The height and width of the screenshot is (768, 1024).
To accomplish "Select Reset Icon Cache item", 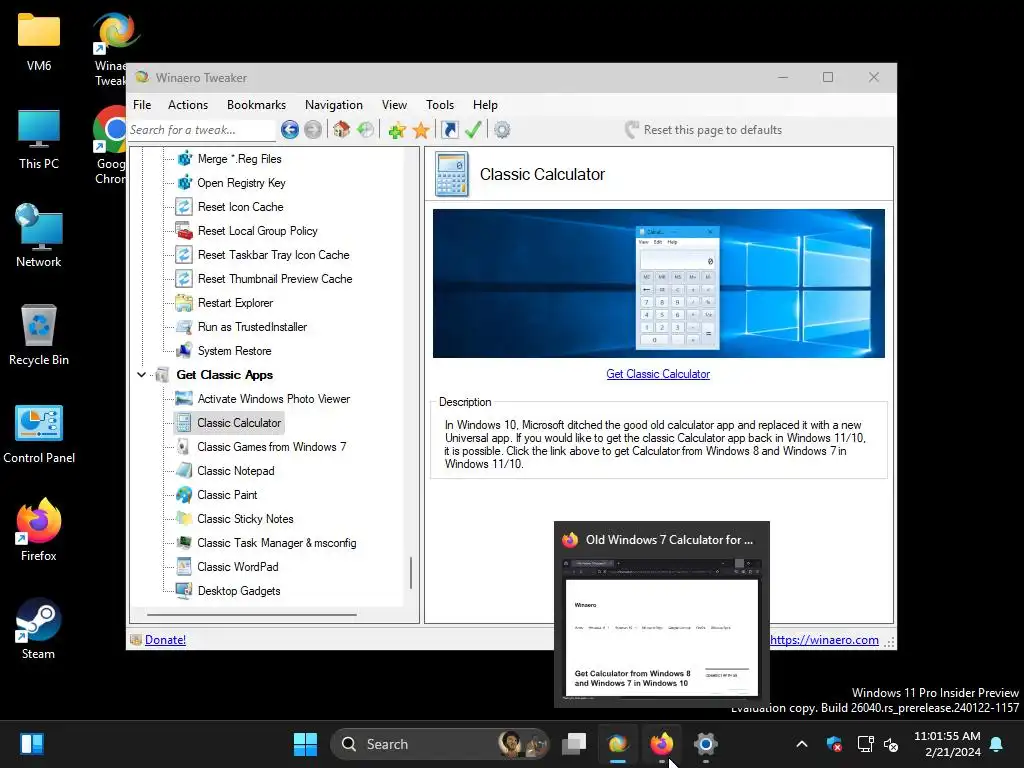I will 240,207.
